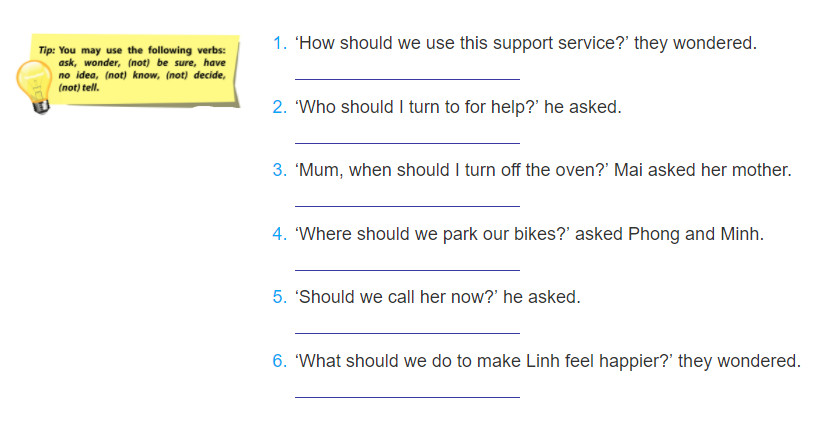Click the blue number 5 marker
The height and width of the screenshot is (431, 824).
pos(280,297)
